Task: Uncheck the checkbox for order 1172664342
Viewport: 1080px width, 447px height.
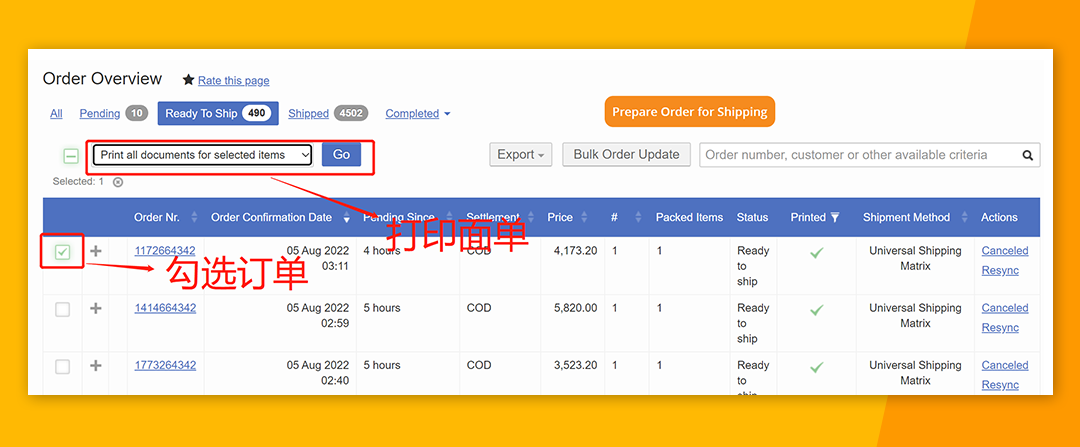Action: click(x=63, y=253)
